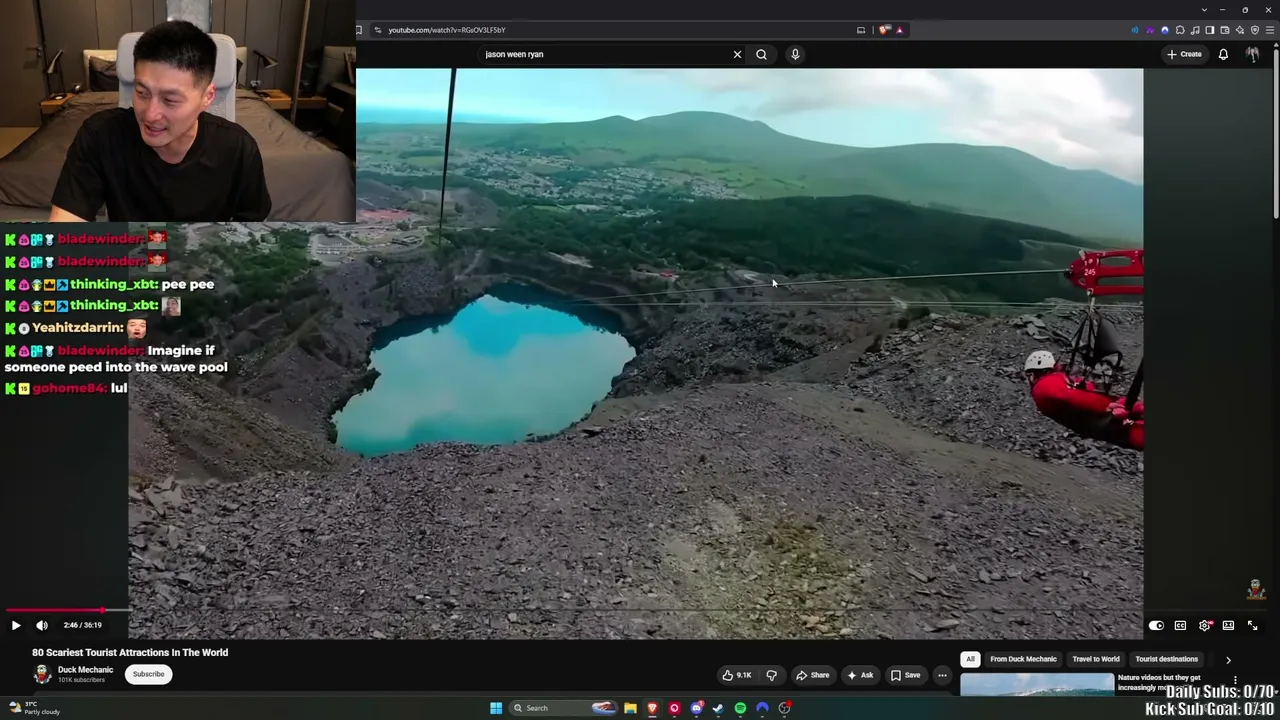This screenshot has width=1280, height=720.
Task: Open the browser extensions puzzle icon
Action: click(x=1180, y=30)
